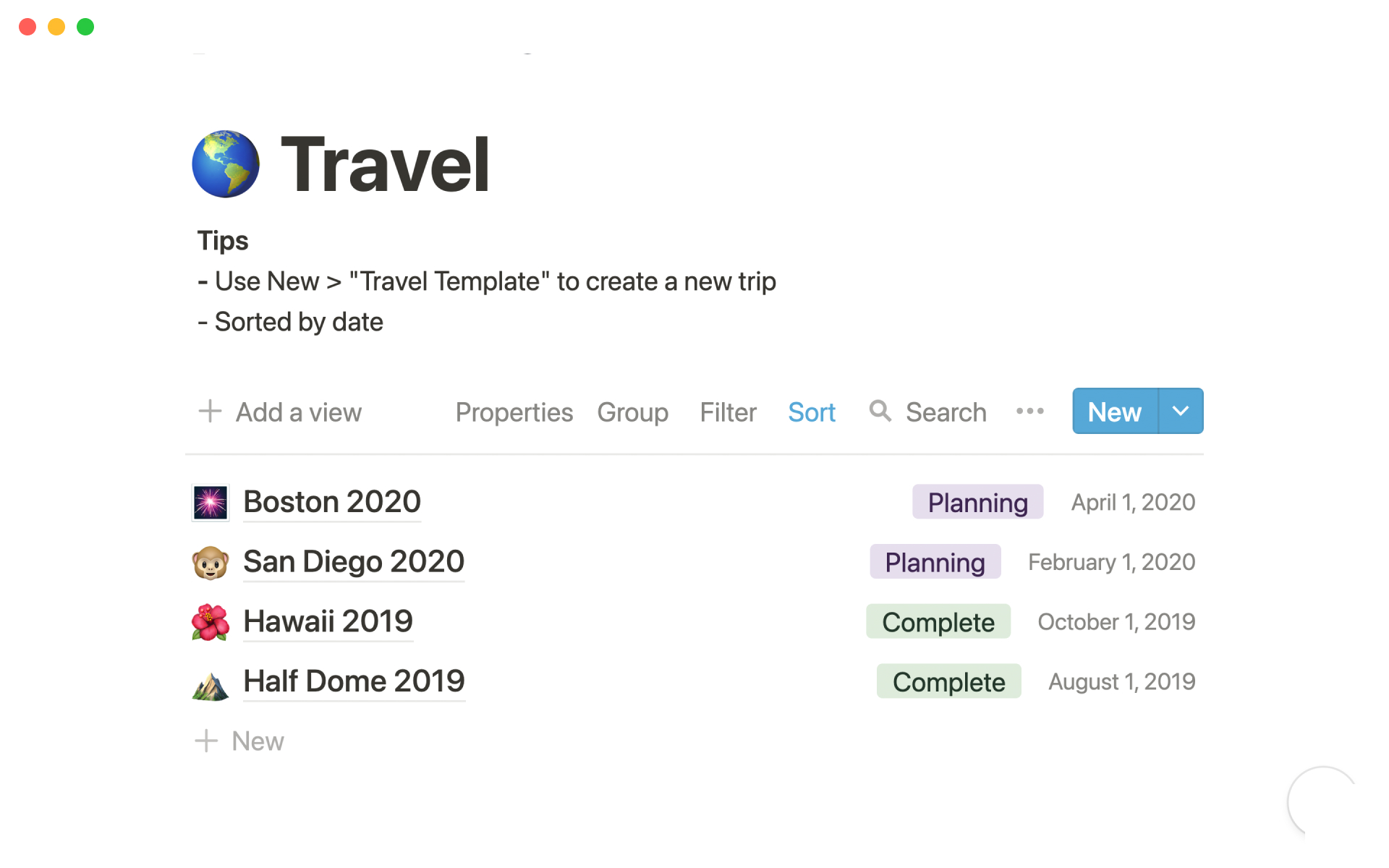This screenshot has width=1389, height=868.
Task: Click the Planning status tag on Boston 2020
Action: 977,502
